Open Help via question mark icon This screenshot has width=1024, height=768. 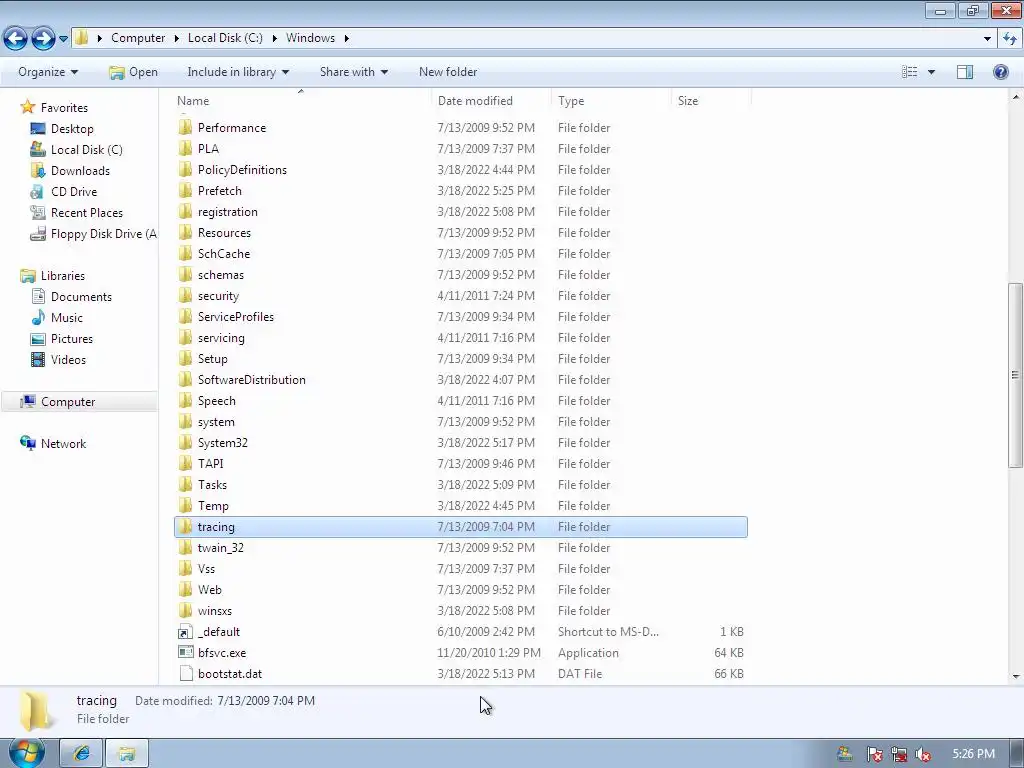coord(1000,72)
